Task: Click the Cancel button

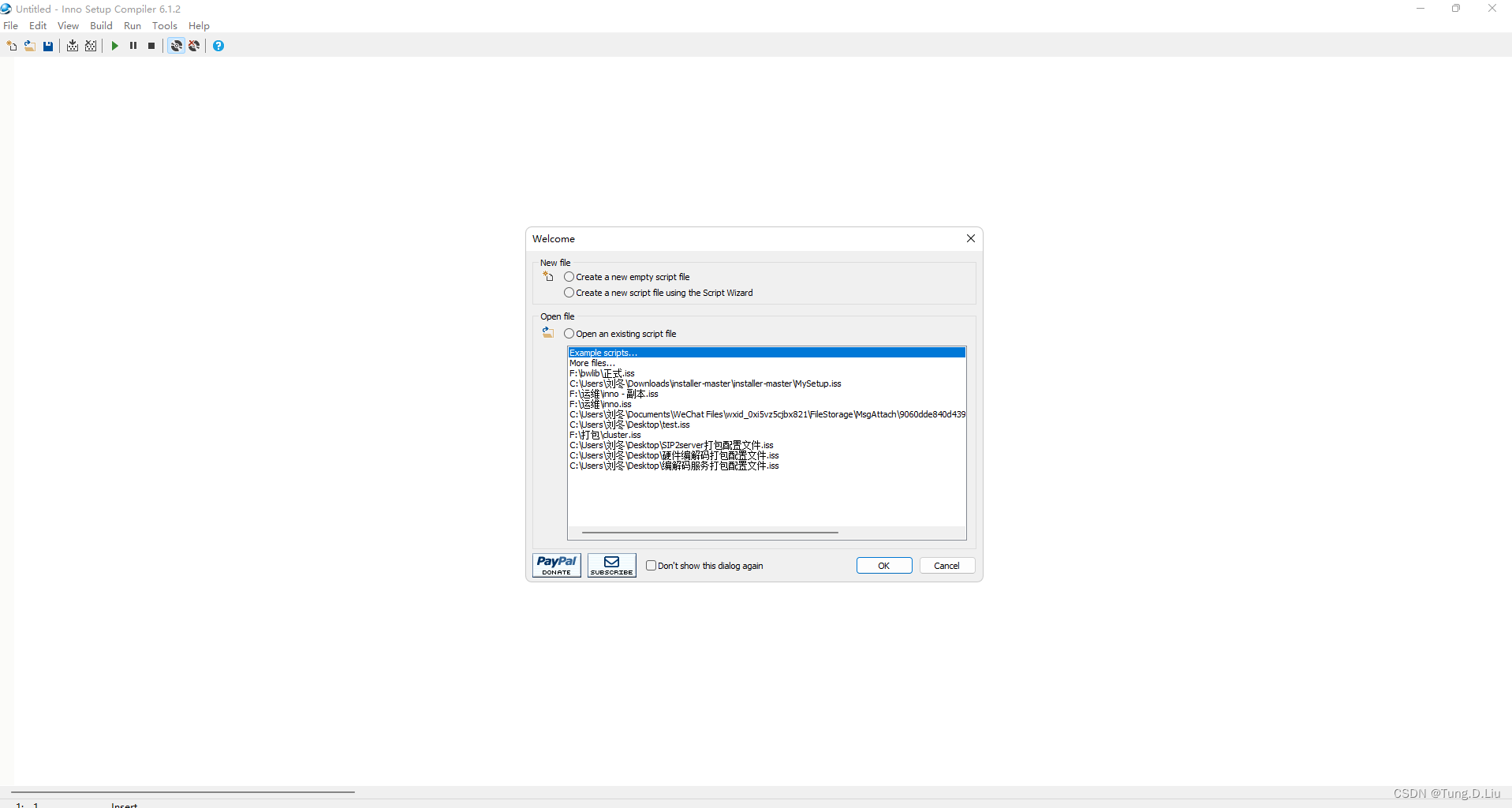Action: [947, 566]
